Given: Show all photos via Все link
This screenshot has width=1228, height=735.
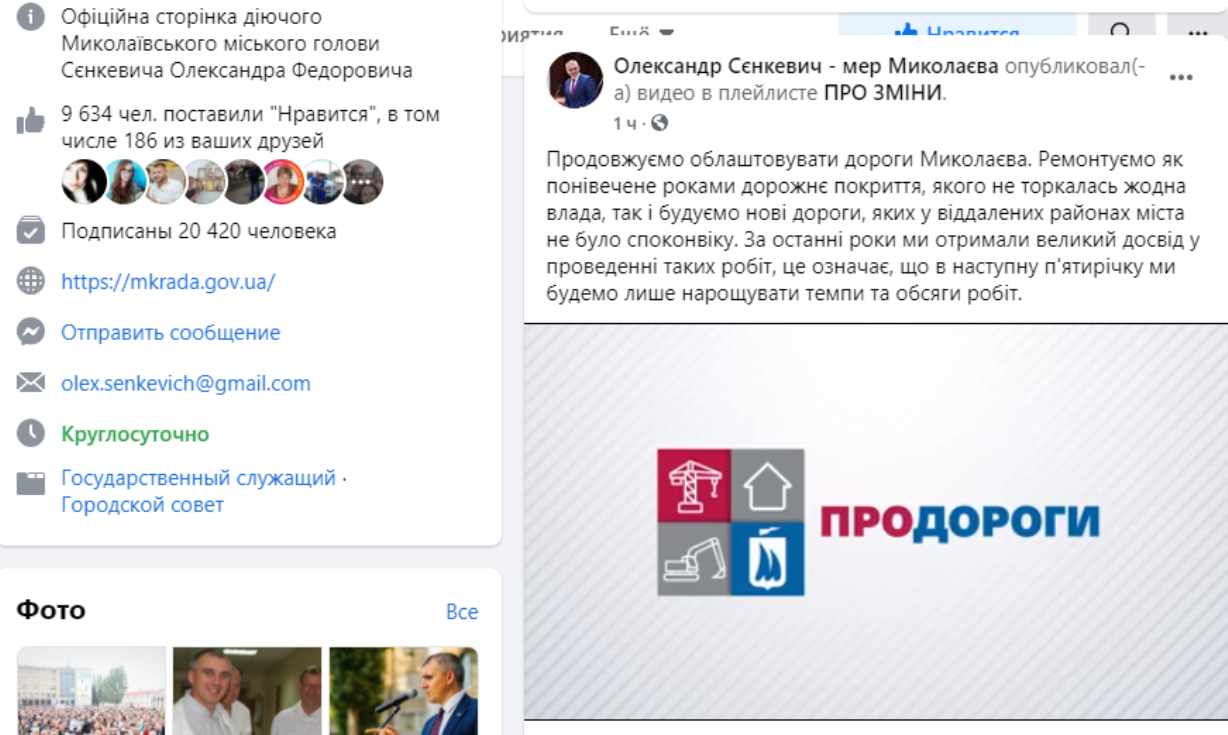Looking at the screenshot, I should pyautogui.click(x=462, y=611).
